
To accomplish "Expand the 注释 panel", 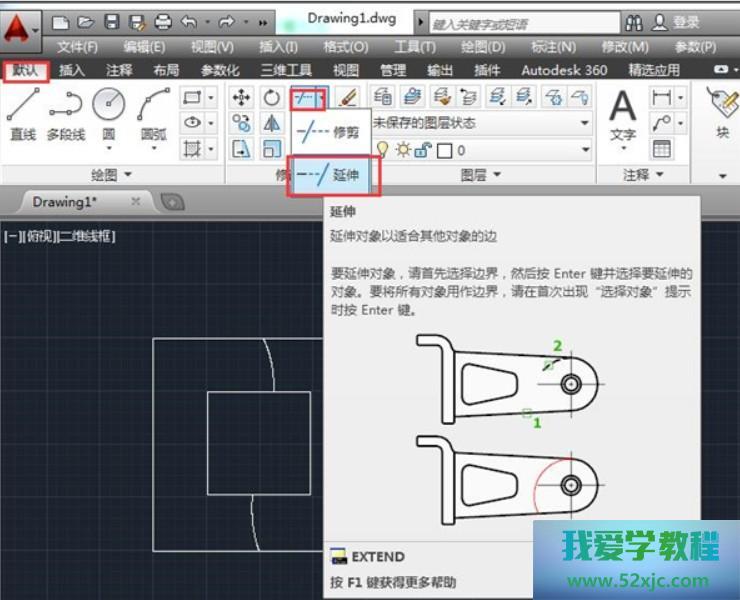I will point(643,175).
